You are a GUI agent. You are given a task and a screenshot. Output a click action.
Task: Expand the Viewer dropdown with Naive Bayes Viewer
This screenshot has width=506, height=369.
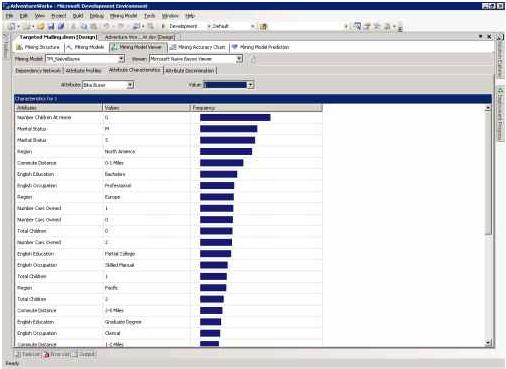(239, 59)
